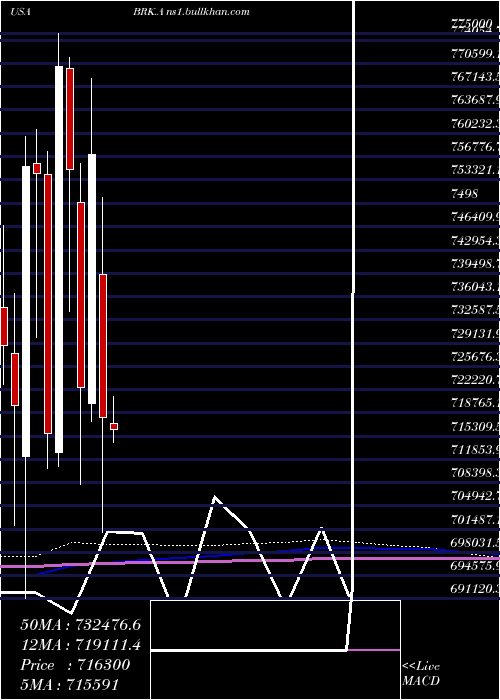Click the 736043 price axis label
The height and width of the screenshot is (700, 500).
pos(475,287)
